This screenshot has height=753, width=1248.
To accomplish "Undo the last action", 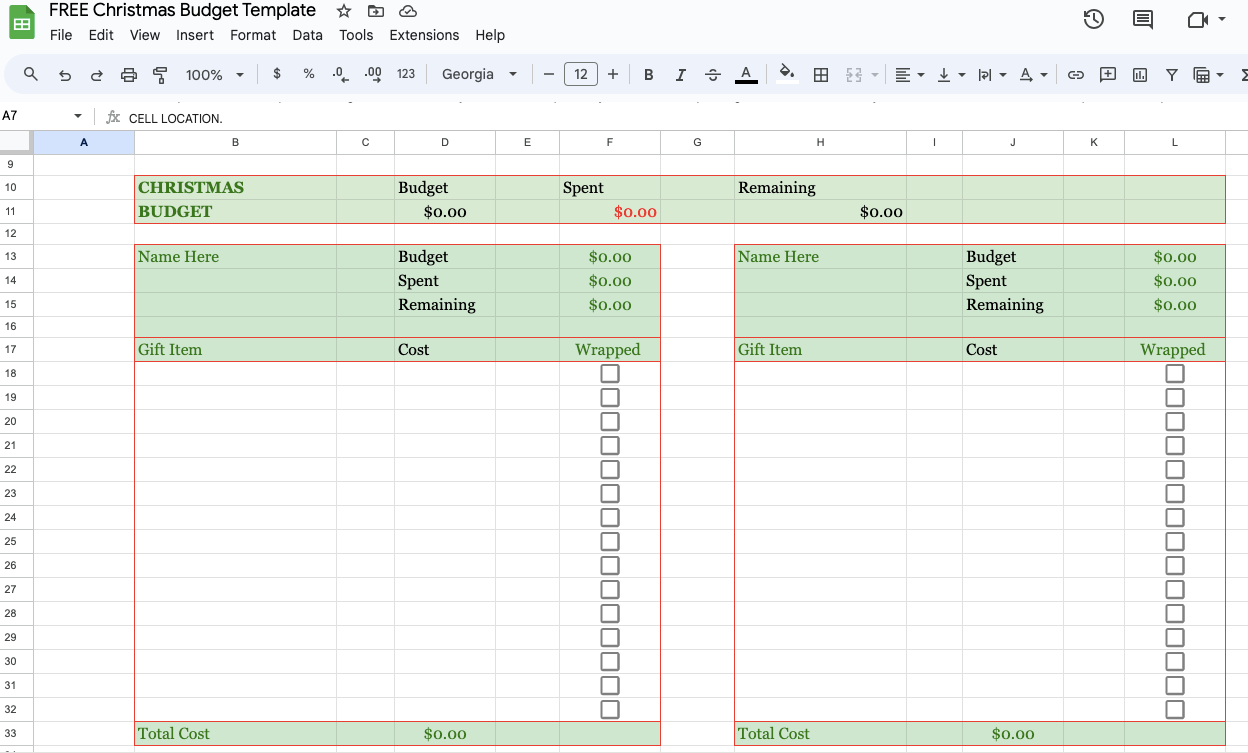I will pos(65,75).
